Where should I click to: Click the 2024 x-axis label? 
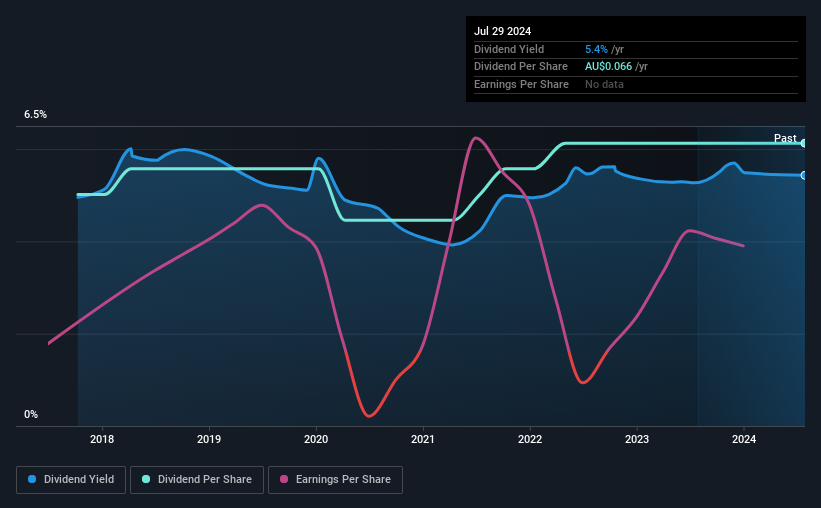tap(744, 439)
